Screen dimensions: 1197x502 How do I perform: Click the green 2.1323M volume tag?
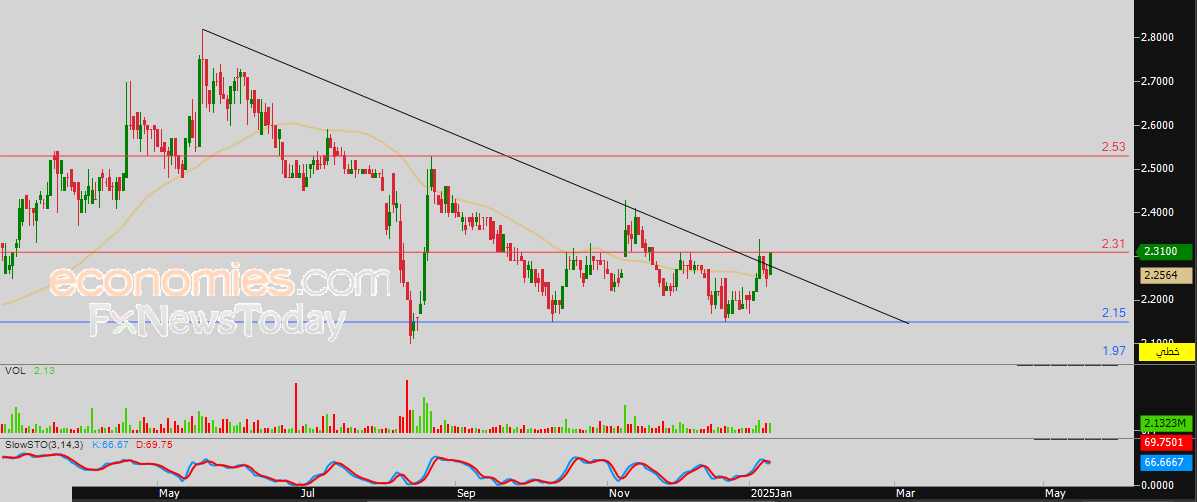click(x=1165, y=423)
